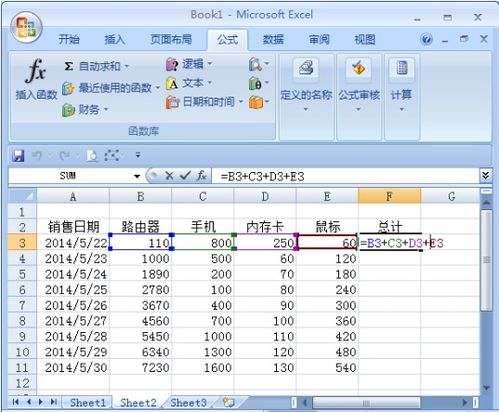Expand Formula Auditing dropdown arrow
The image size is (499, 412).
point(359,109)
